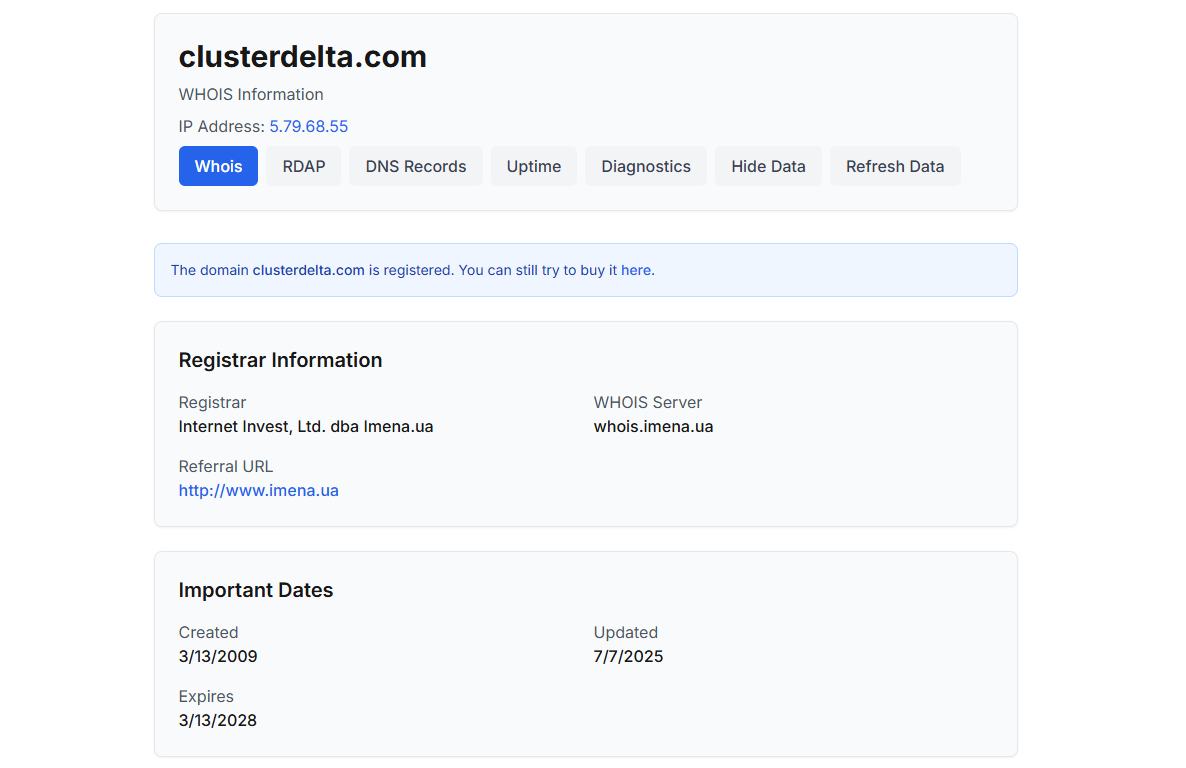Click the Registrar Information heading
The height and width of the screenshot is (768, 1186).
pyautogui.click(x=280, y=360)
